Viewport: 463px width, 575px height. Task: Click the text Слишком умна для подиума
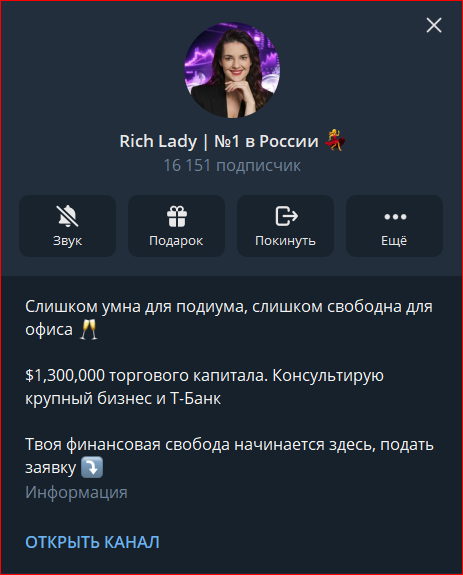(x=134, y=307)
